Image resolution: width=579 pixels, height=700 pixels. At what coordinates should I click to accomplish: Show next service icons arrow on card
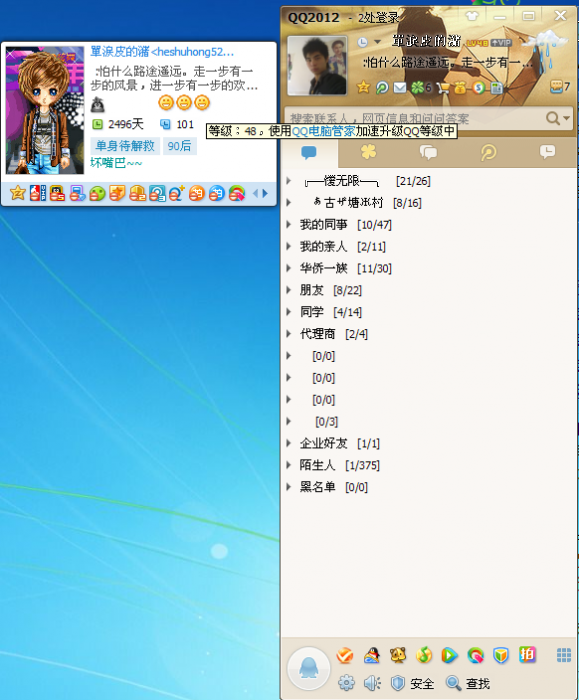tap(265, 193)
